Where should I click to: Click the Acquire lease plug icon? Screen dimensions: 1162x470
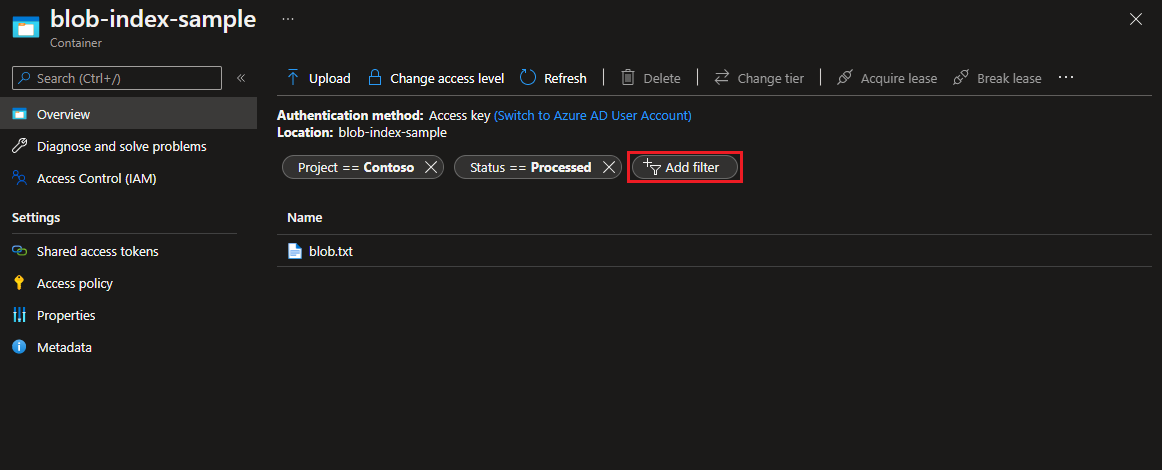pyautogui.click(x=844, y=78)
